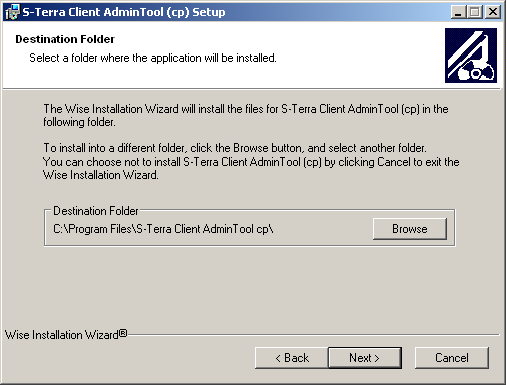Viewport: 507px width, 385px height.
Task: Click the Setup window title bar text
Action: (124, 12)
